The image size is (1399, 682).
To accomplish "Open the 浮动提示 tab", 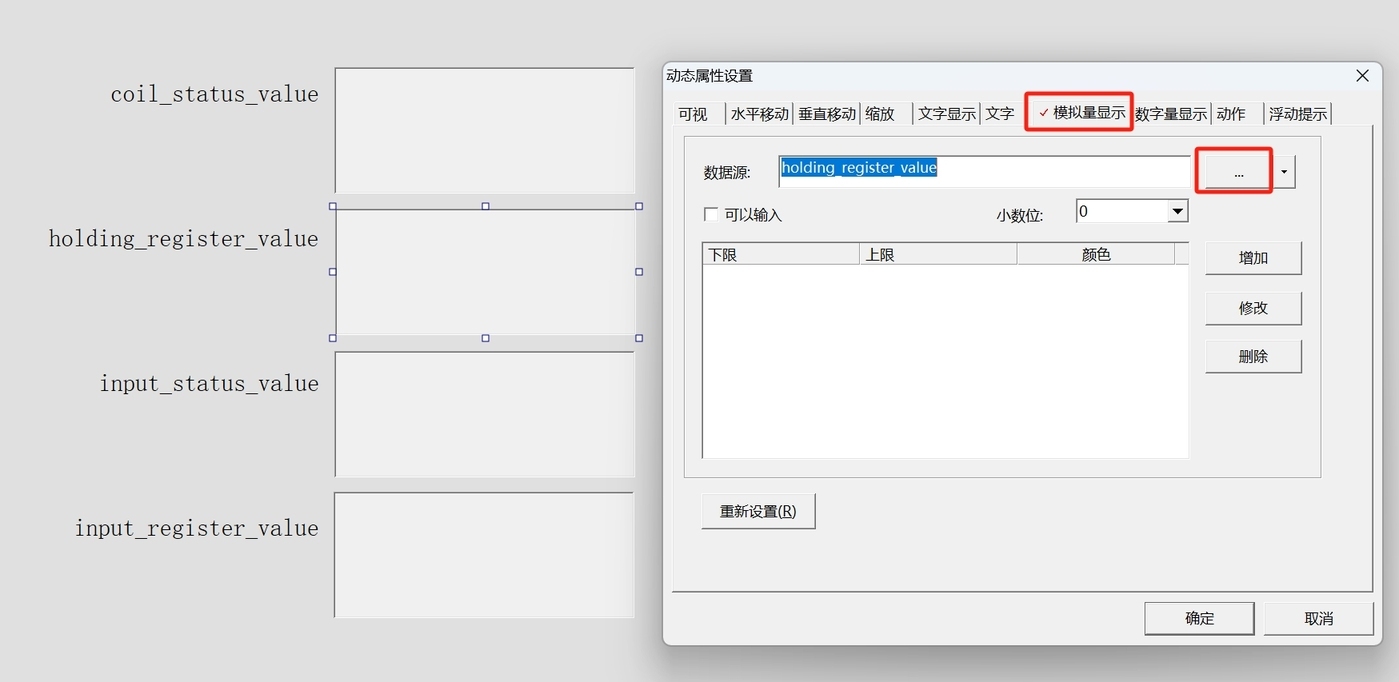I will point(1298,114).
